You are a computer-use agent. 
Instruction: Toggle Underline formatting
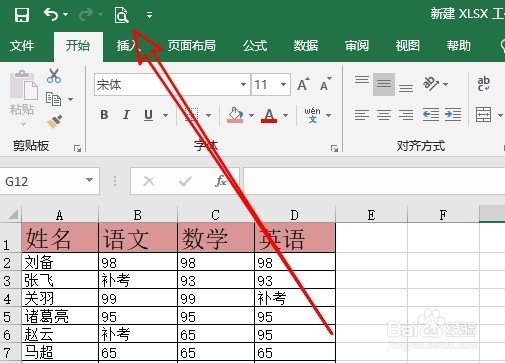(x=149, y=115)
